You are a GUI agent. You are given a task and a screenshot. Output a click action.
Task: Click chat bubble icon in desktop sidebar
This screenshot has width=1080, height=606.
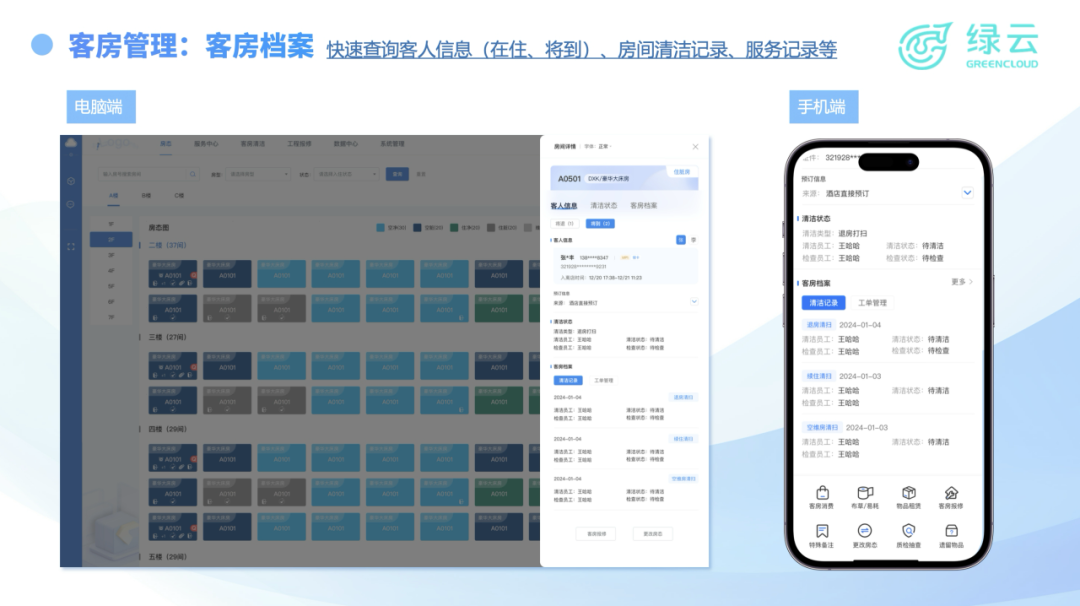tap(71, 205)
